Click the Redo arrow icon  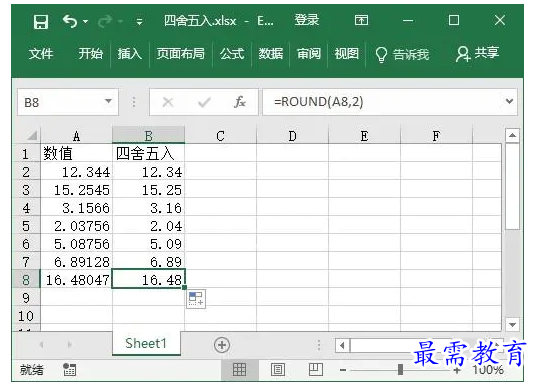coord(105,22)
